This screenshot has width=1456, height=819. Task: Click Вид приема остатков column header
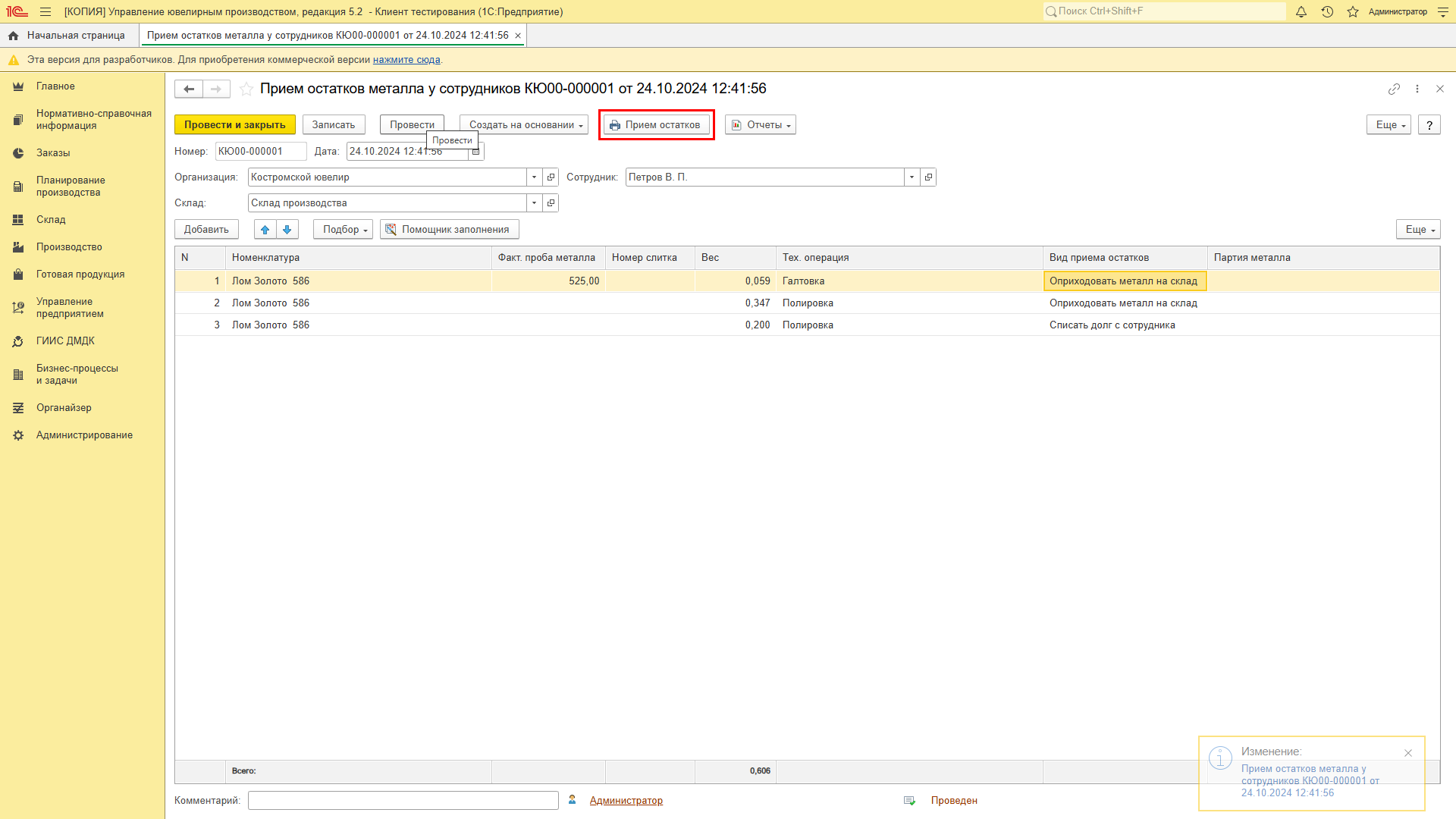coord(1125,258)
